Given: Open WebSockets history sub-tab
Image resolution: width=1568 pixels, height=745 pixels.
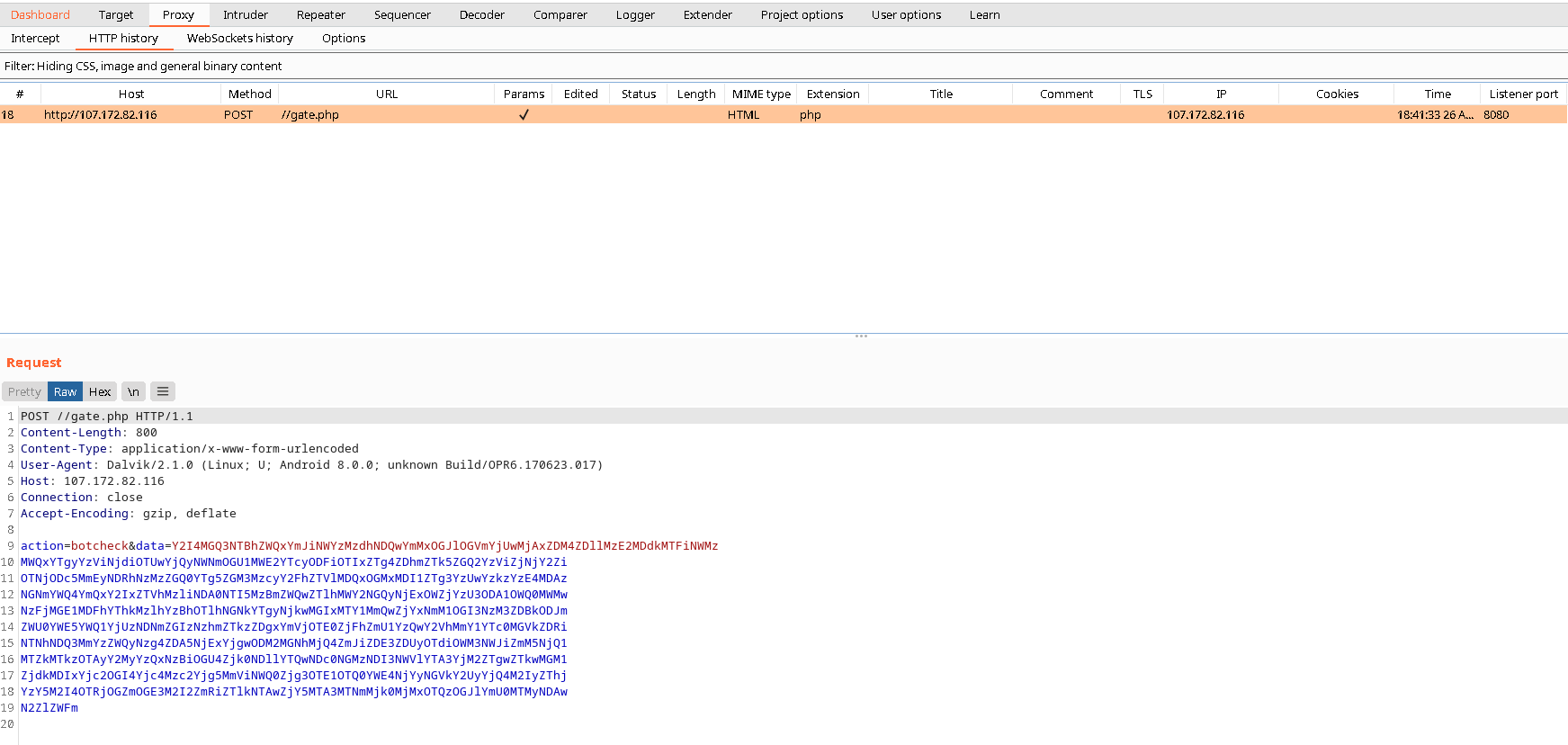Looking at the screenshot, I should (240, 38).
